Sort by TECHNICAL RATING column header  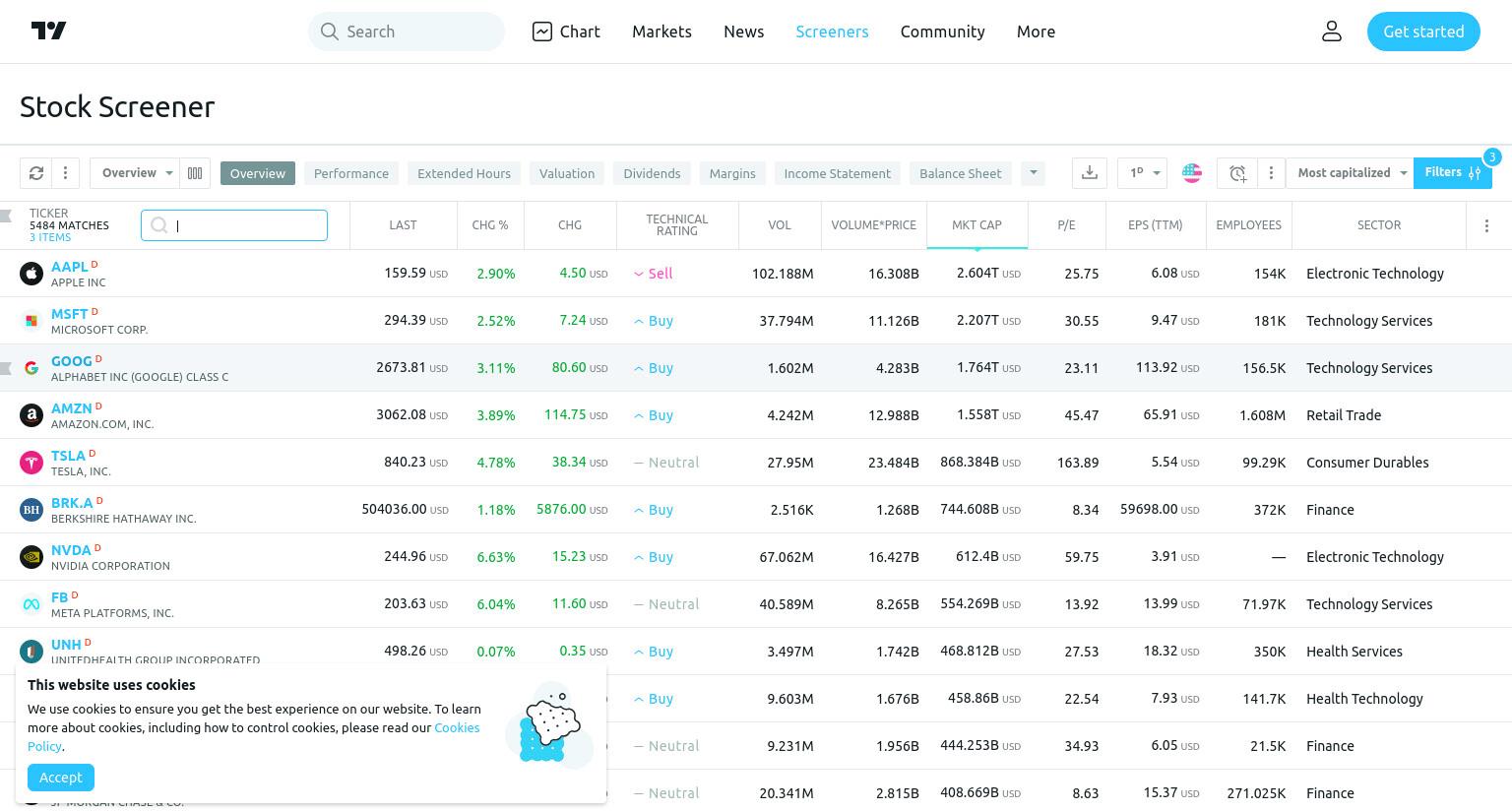click(677, 225)
